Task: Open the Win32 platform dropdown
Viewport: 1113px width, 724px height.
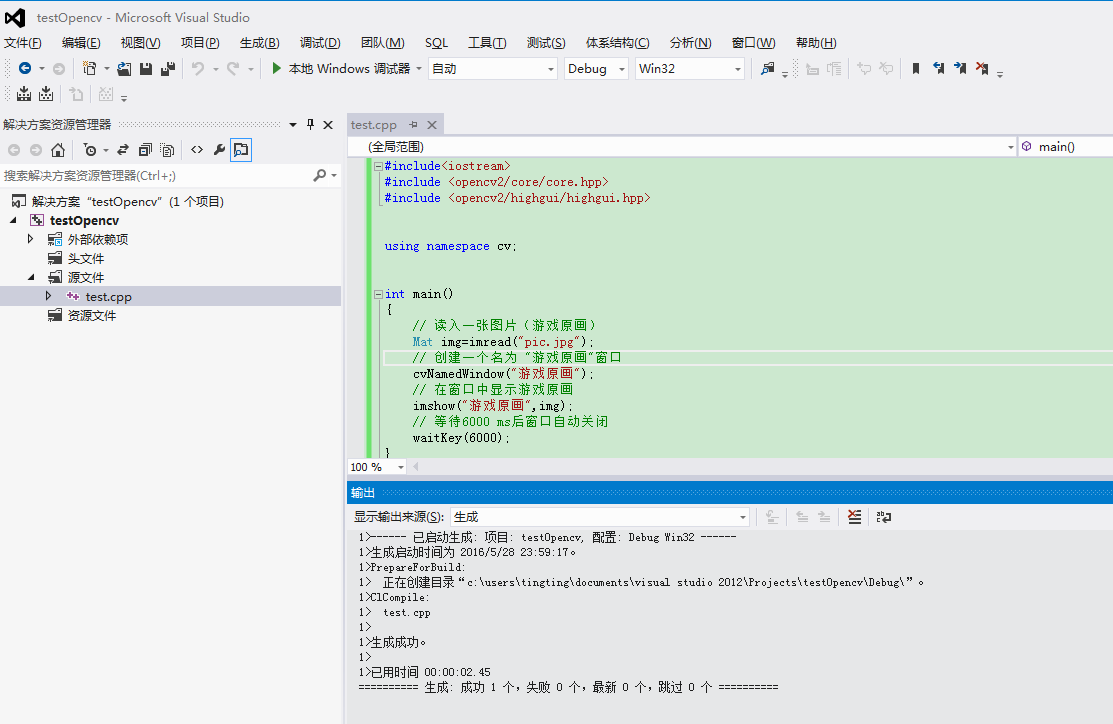Action: (690, 69)
